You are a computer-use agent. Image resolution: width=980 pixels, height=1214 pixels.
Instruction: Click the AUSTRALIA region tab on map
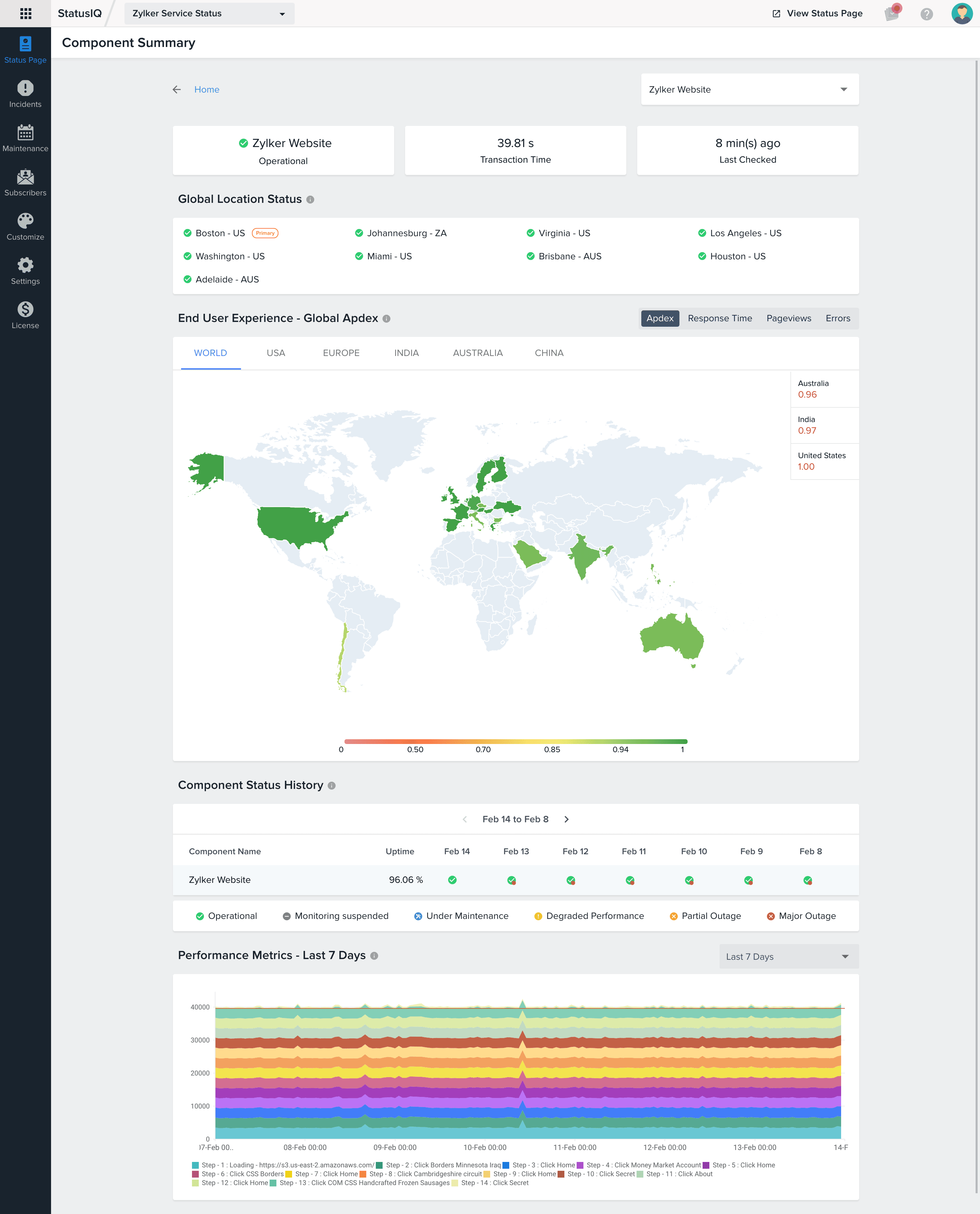coord(477,353)
